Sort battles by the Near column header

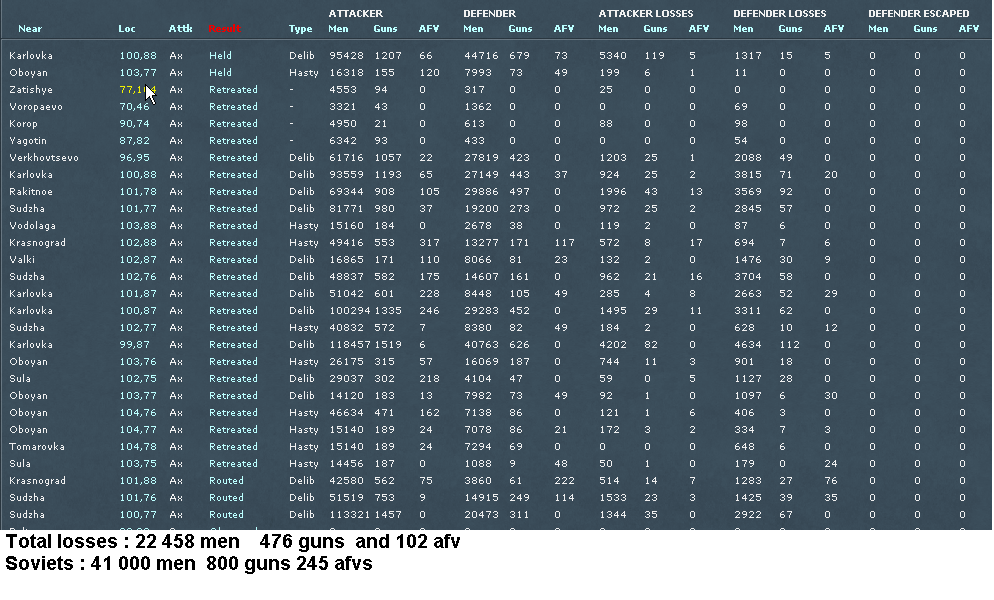30,29
